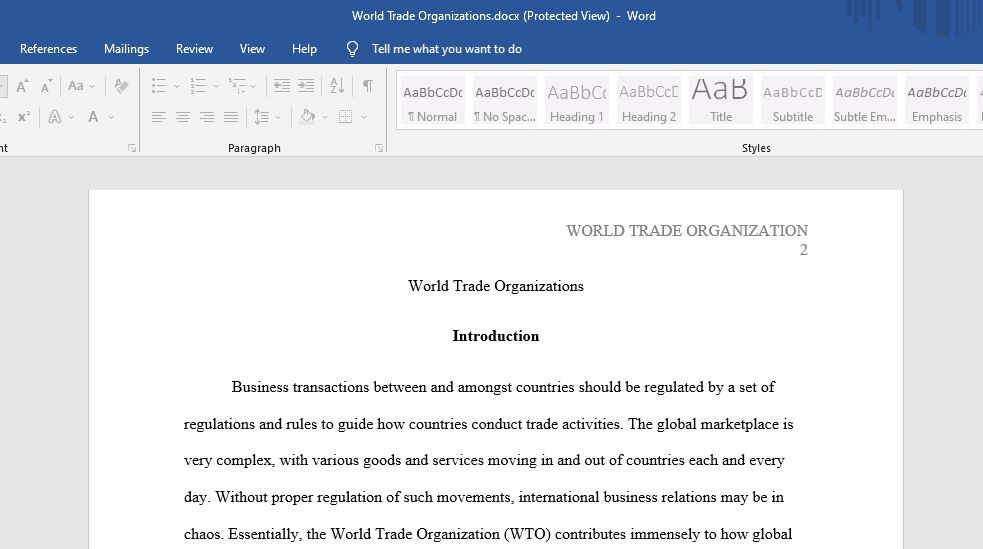The height and width of the screenshot is (549, 983).
Task: Click the Line and Paragraph Spacing icon
Action: [261, 117]
